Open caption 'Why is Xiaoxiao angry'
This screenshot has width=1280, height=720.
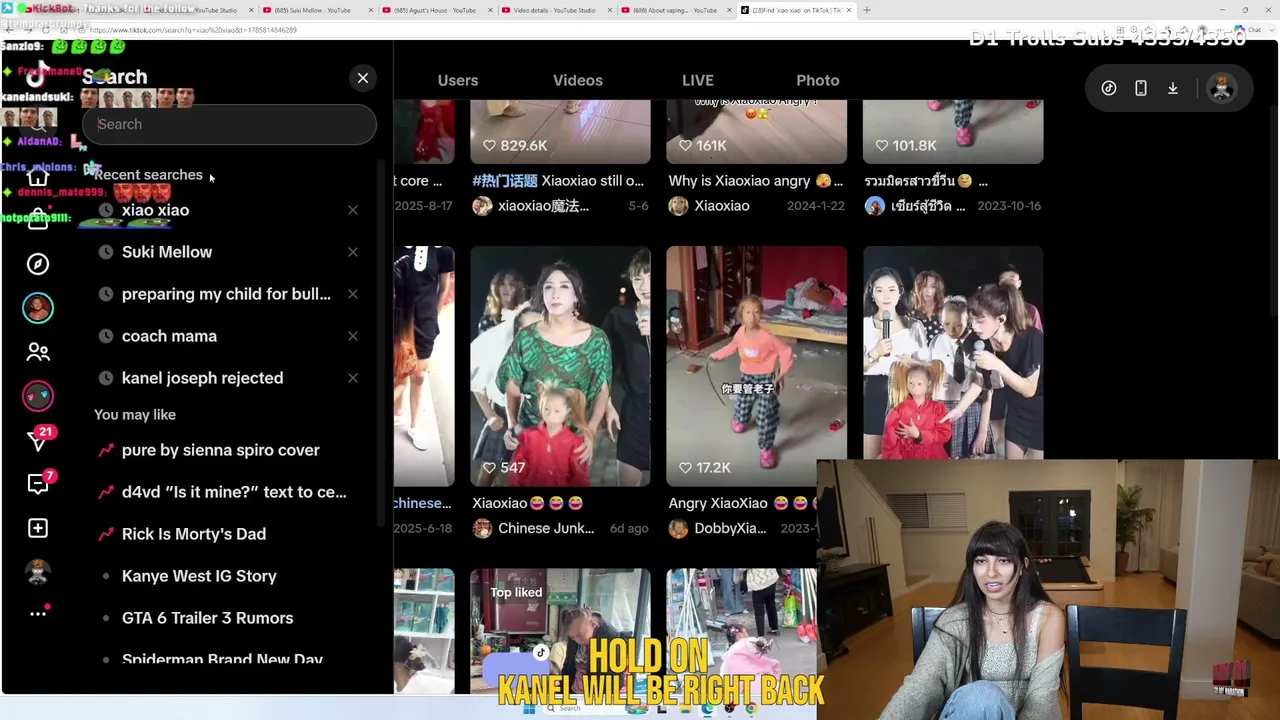755,181
